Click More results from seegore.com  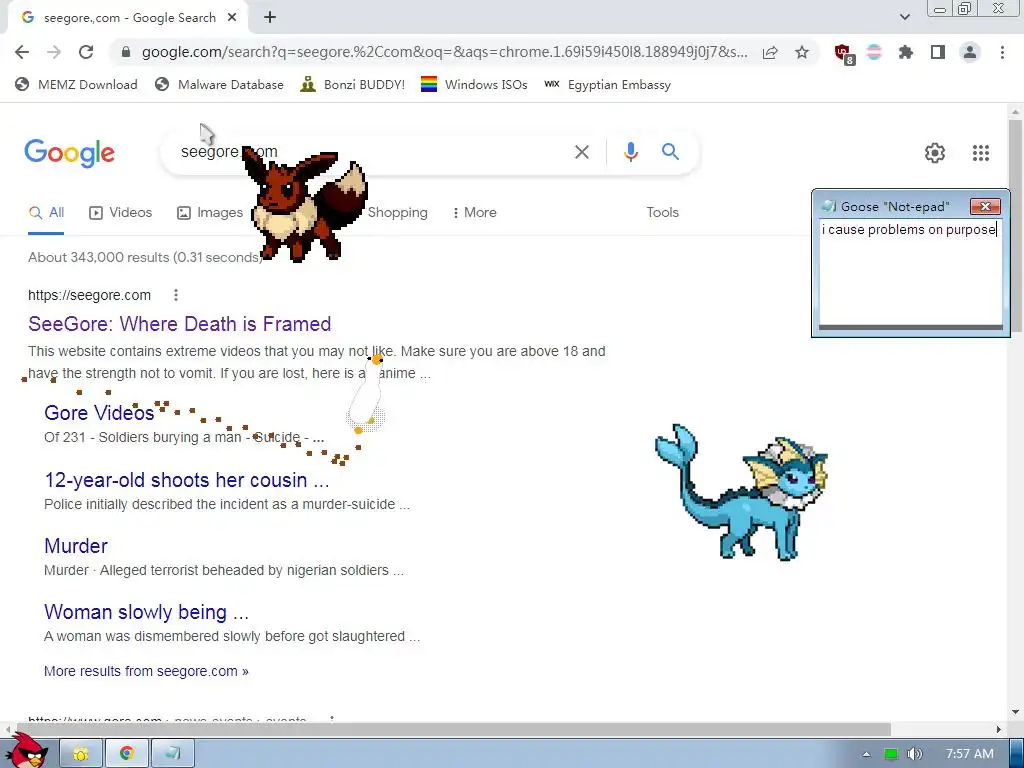[146, 671]
